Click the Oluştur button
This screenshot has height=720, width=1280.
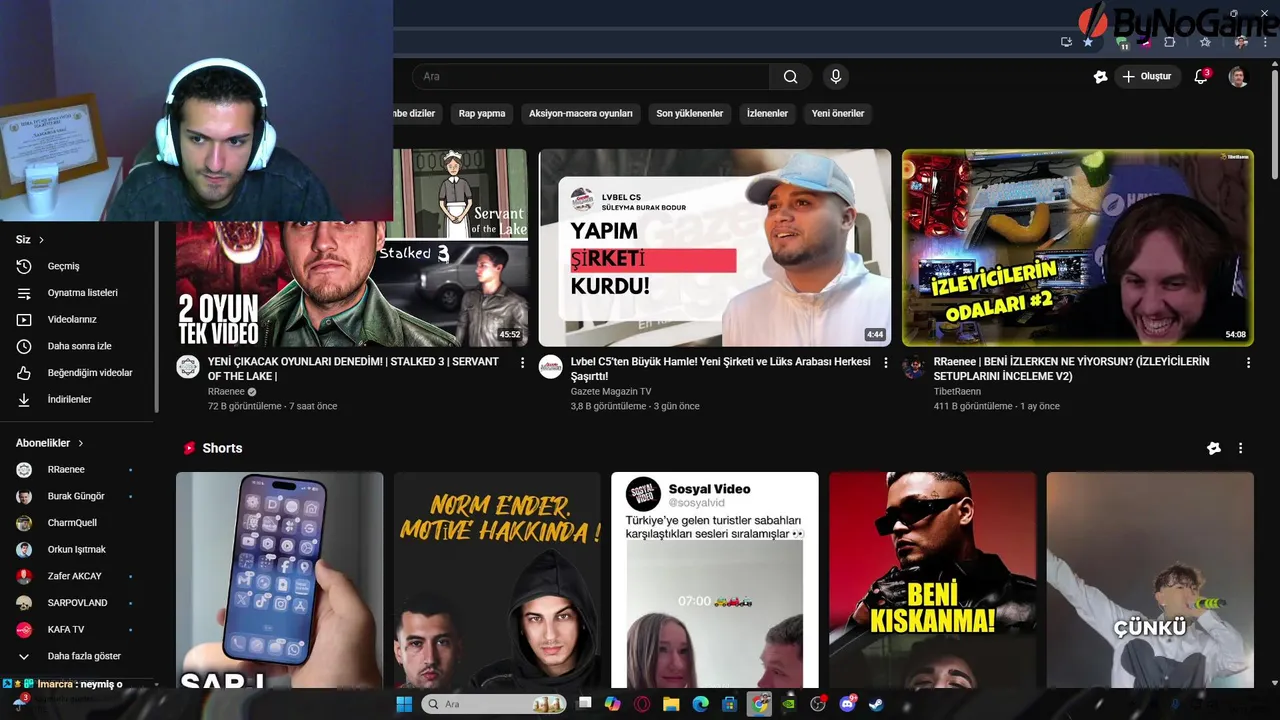pos(1148,77)
